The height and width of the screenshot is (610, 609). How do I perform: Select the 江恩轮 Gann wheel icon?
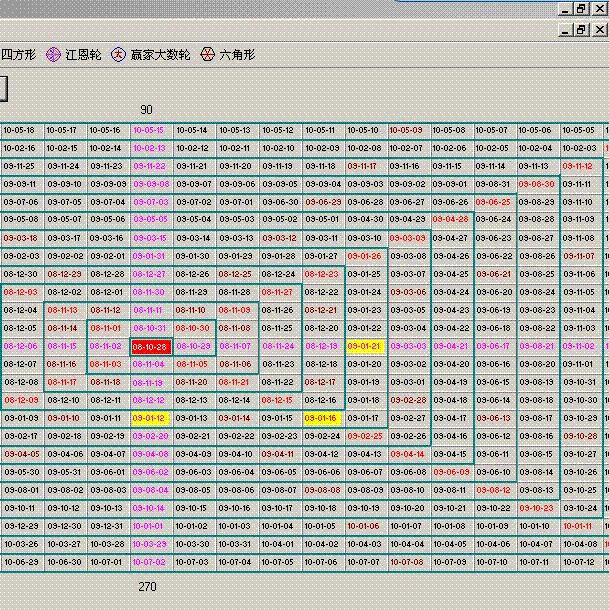click(54, 55)
